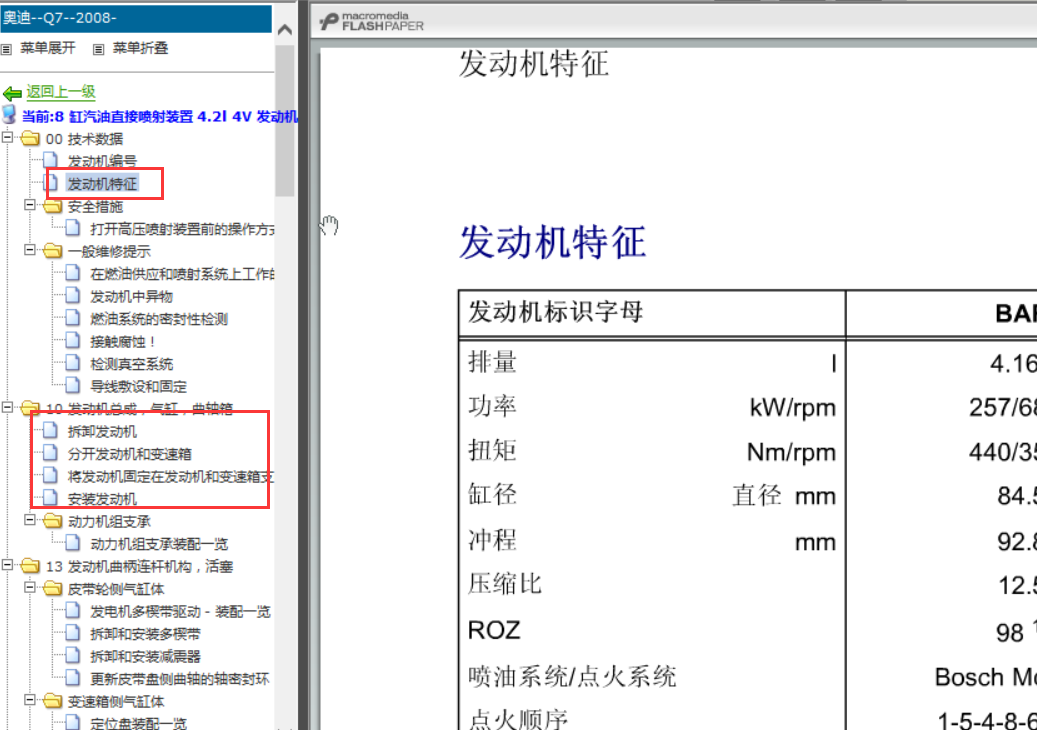Click the 奥迪--Q7--2008- title bar
The width and height of the screenshot is (1037, 730).
[x=136, y=18]
